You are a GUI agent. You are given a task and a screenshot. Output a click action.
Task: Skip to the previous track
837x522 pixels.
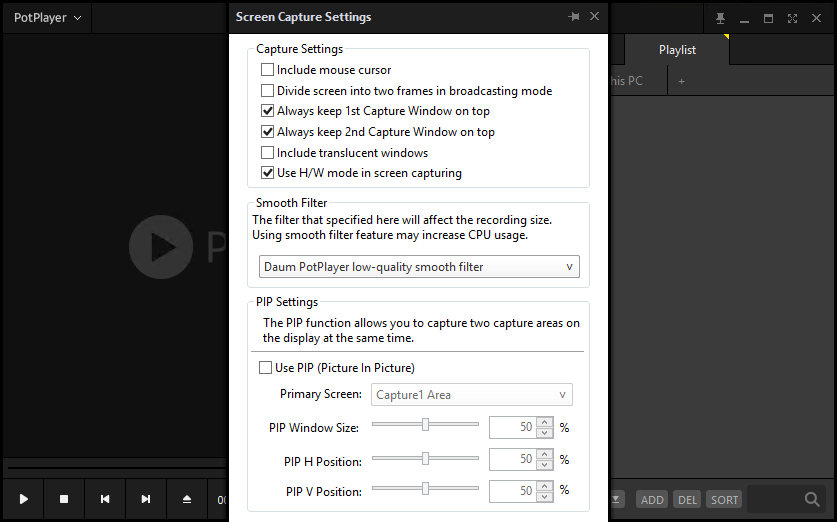[105, 499]
